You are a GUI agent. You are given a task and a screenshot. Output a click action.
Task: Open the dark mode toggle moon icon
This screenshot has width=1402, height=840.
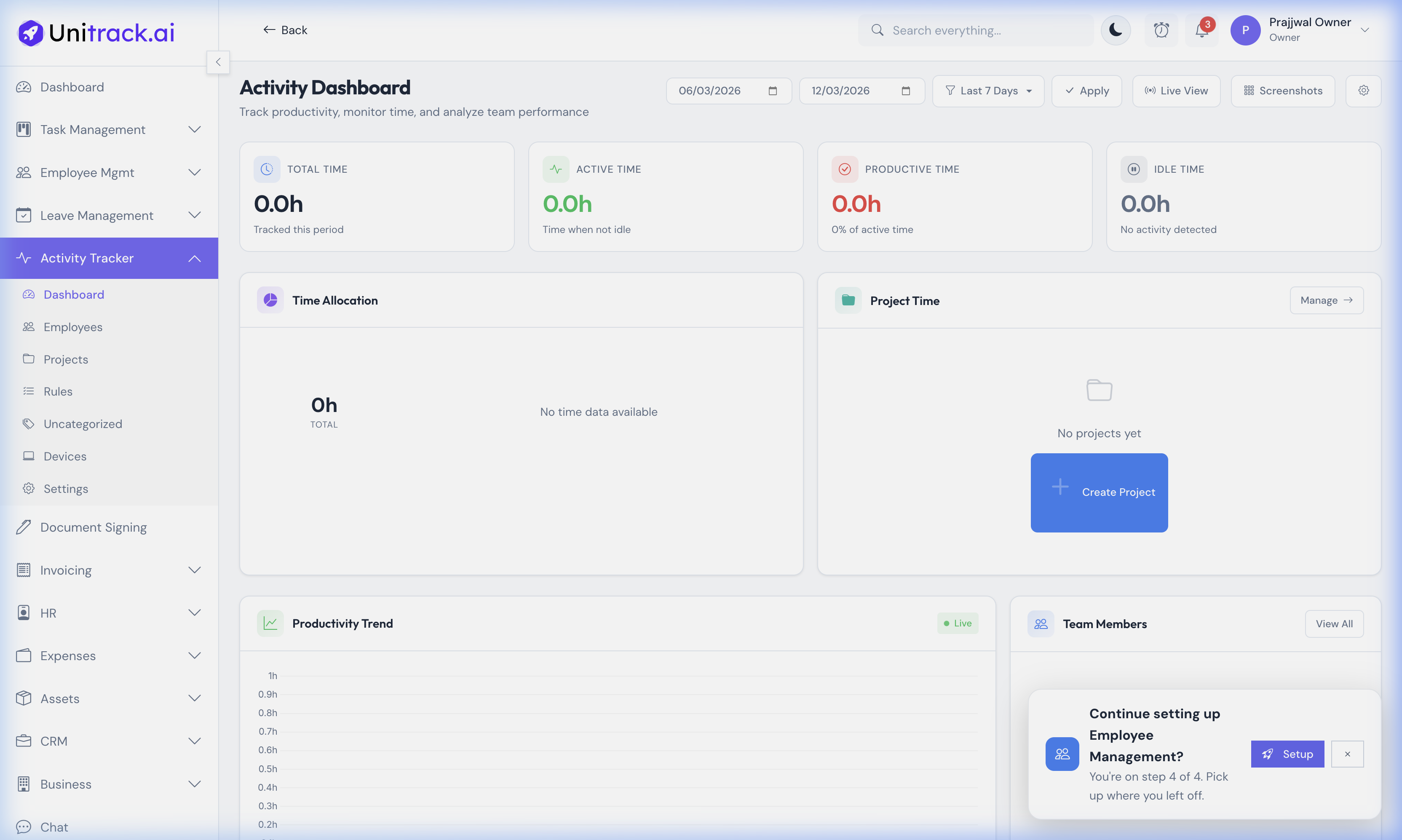(1115, 30)
